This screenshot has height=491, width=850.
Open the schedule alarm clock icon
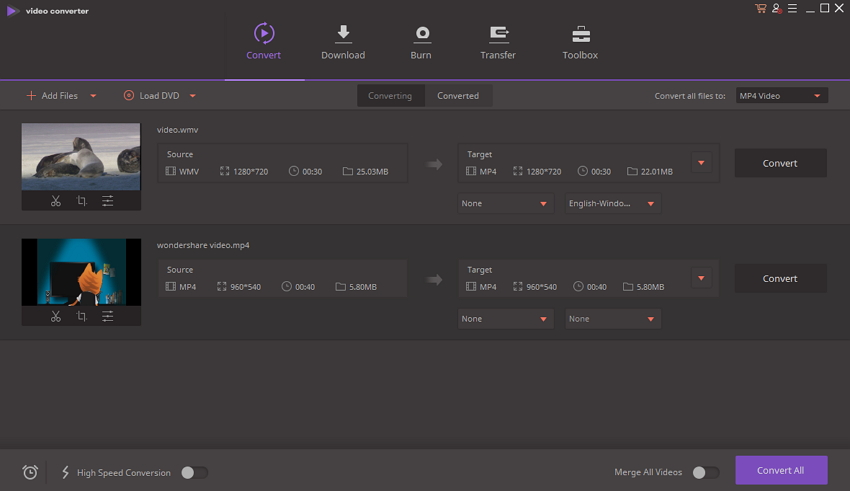(x=30, y=472)
